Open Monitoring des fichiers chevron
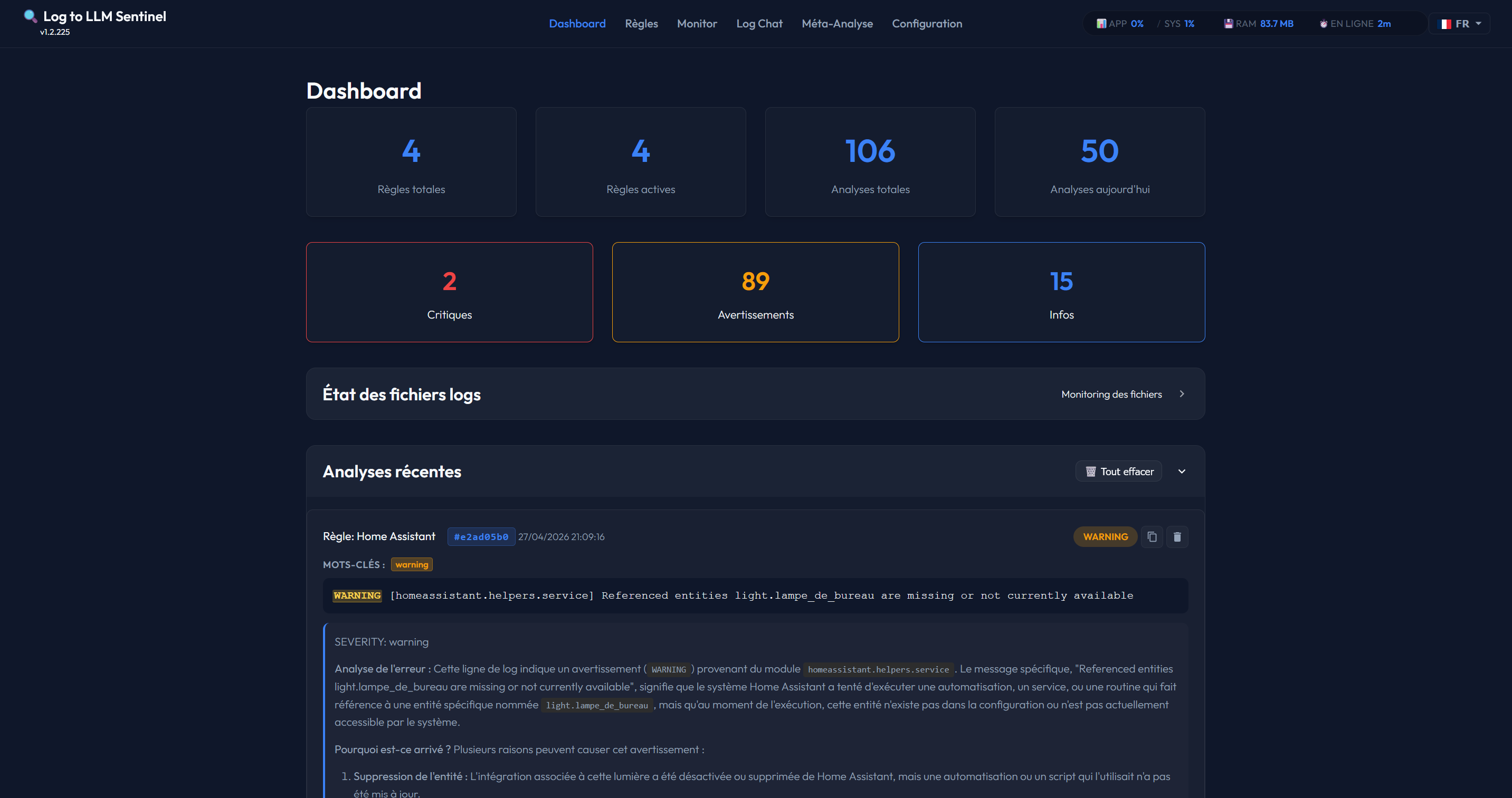 (1182, 393)
